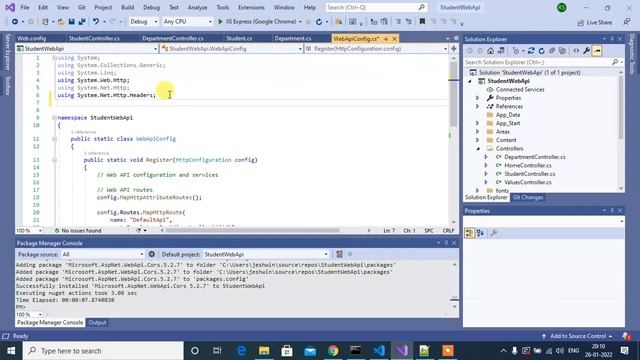This screenshot has height=360, width=640.
Task: Select Connected Services node
Action: point(520,89)
